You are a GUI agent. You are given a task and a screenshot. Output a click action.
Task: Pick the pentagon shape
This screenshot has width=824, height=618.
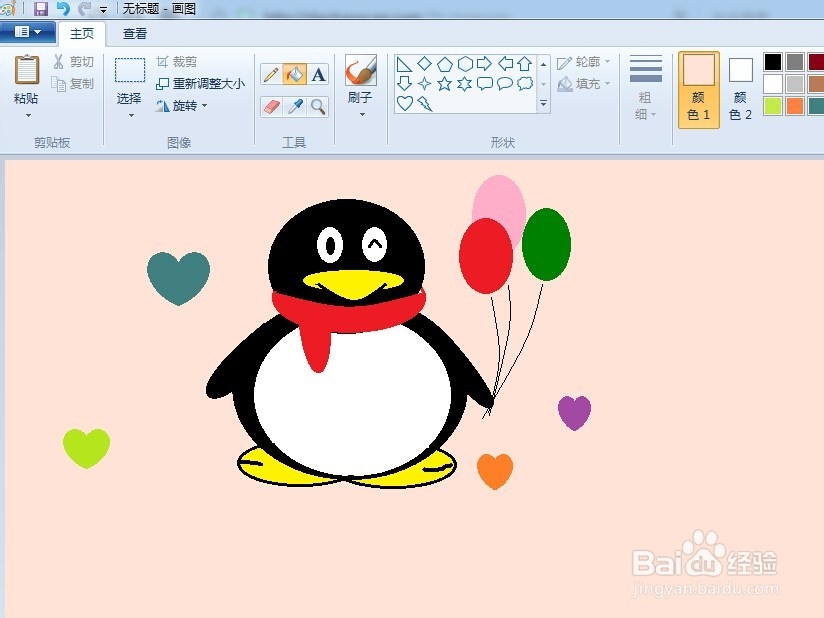point(445,64)
